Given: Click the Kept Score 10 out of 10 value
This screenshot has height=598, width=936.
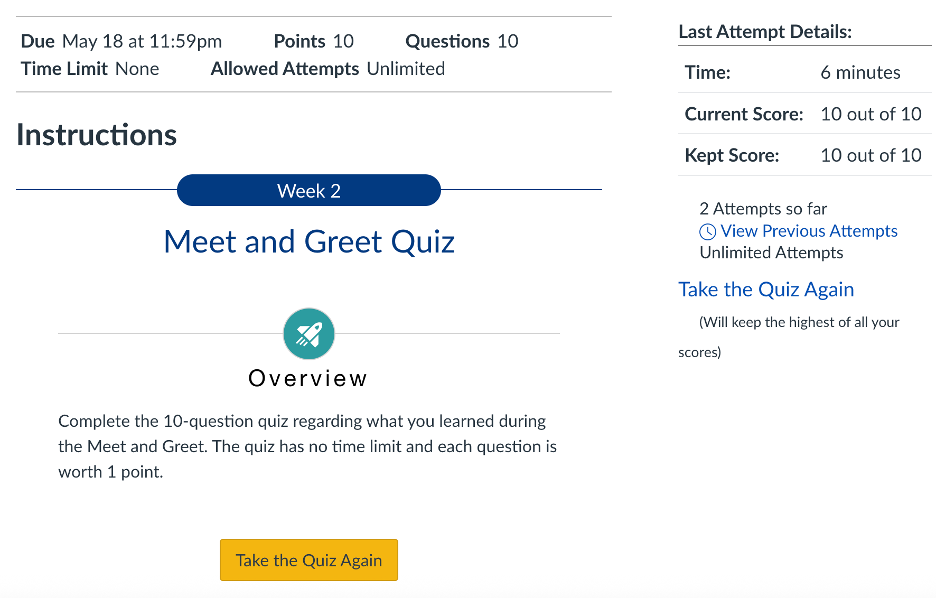Looking at the screenshot, I should [x=870, y=155].
